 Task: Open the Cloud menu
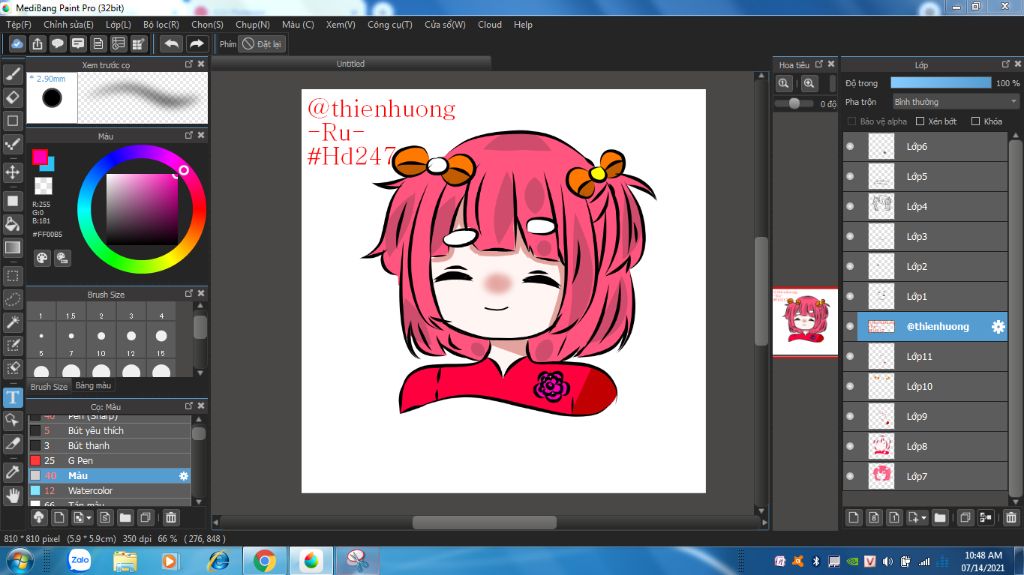pyautogui.click(x=490, y=25)
